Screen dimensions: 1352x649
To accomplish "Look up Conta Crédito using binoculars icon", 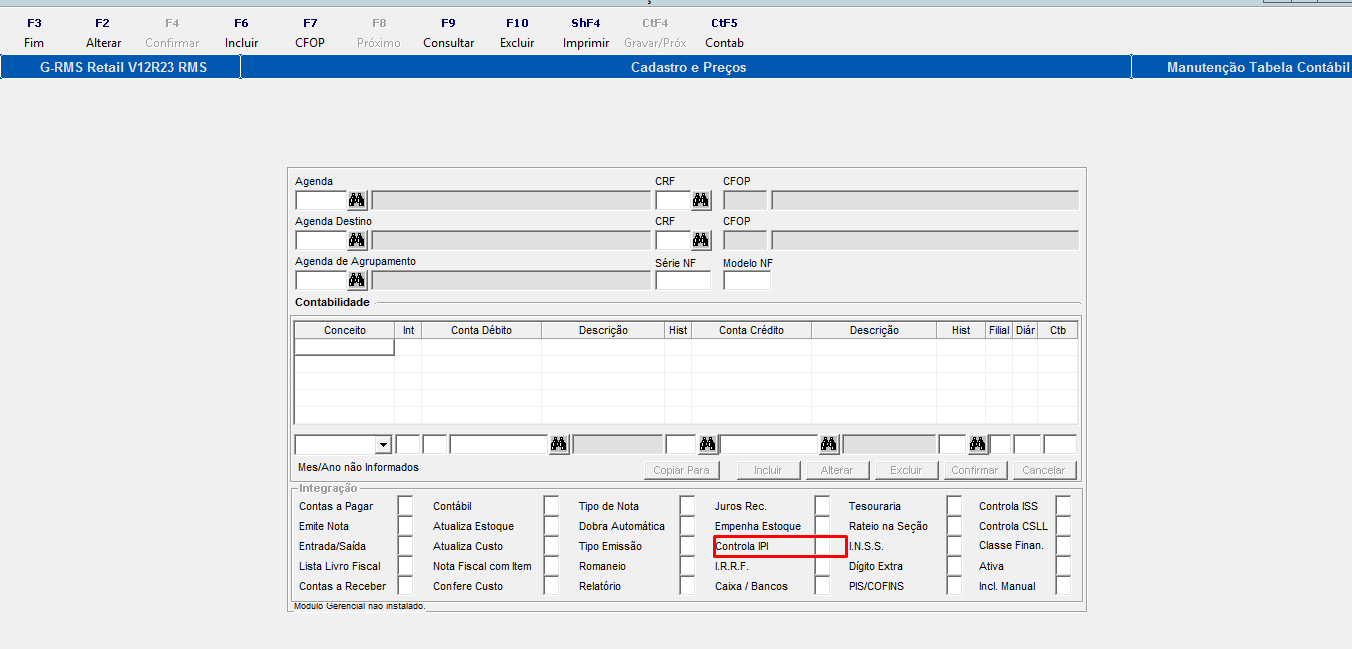I will click(829, 444).
